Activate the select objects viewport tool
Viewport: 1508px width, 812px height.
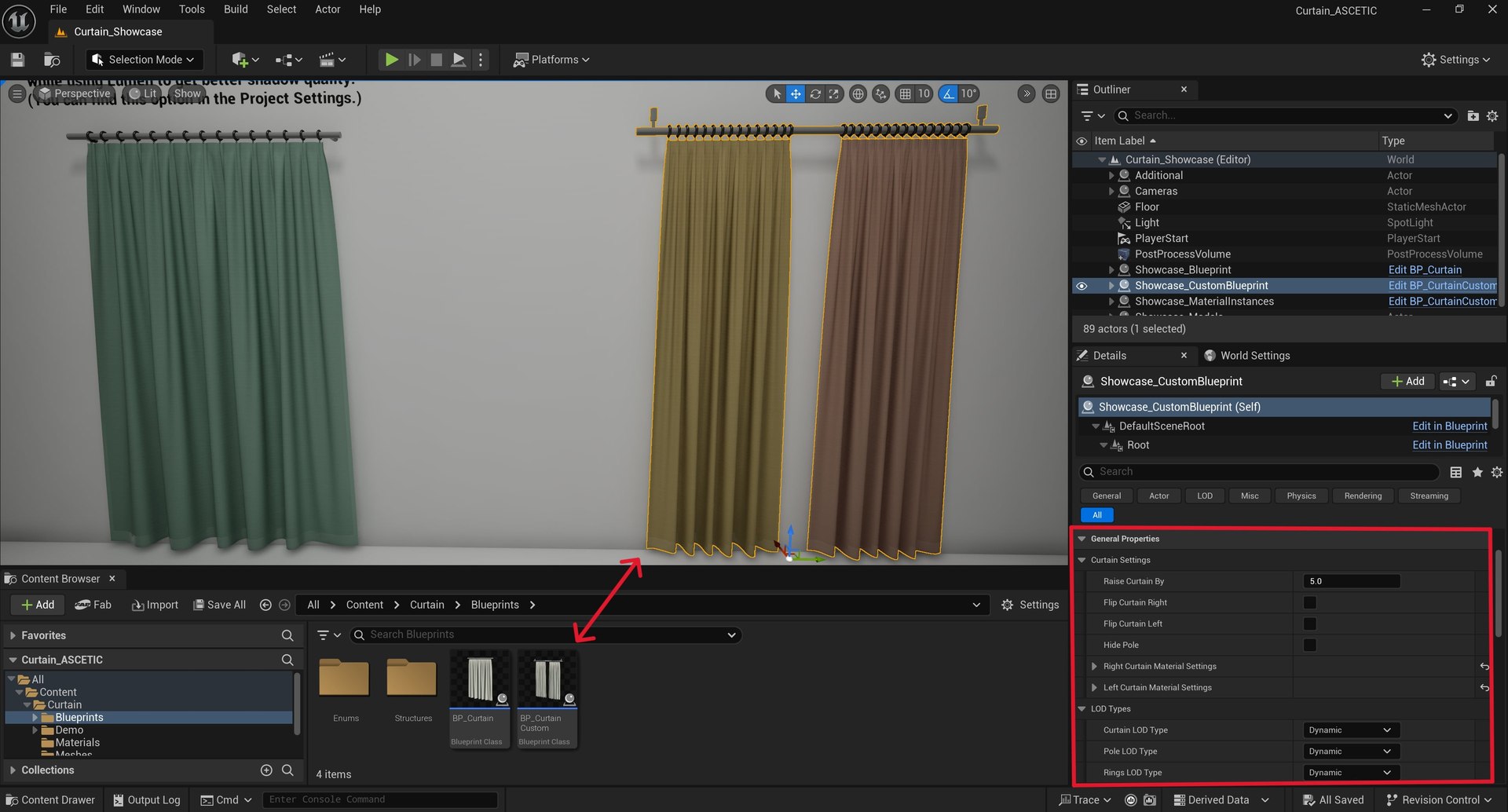[777, 93]
